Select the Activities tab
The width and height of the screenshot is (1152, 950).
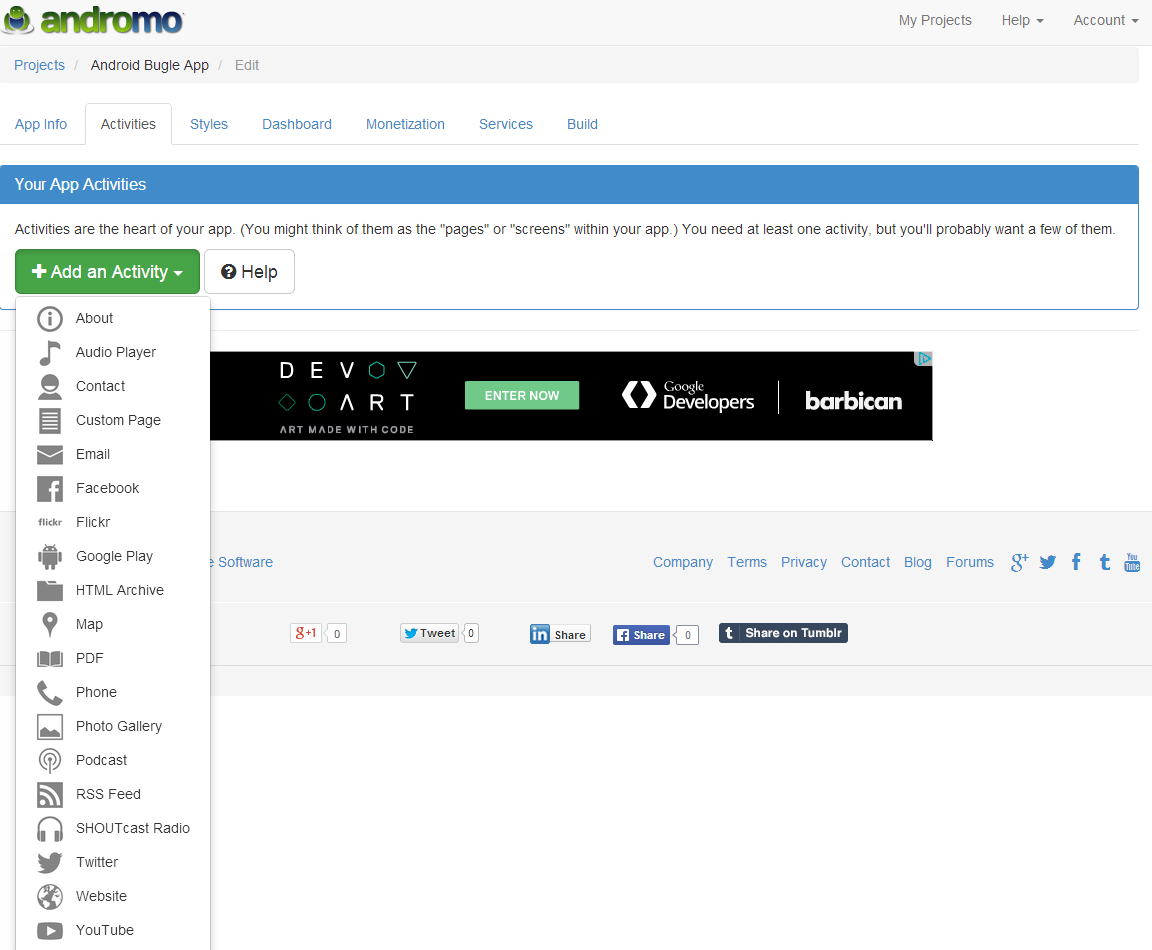[x=129, y=124]
